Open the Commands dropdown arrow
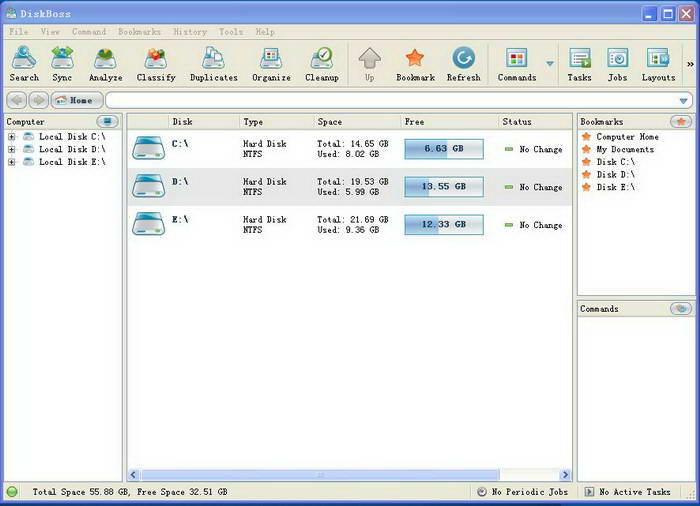The image size is (700, 506). click(x=549, y=64)
